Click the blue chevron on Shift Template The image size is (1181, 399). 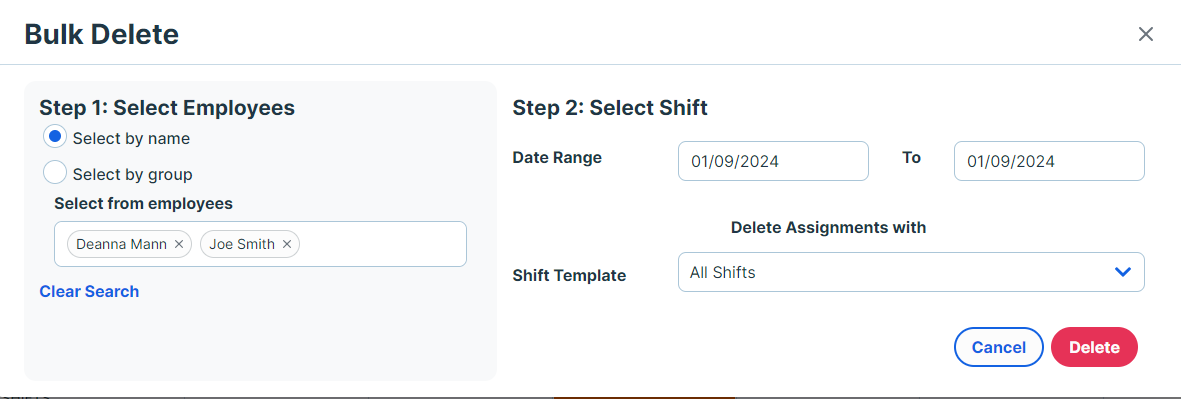pos(1123,272)
